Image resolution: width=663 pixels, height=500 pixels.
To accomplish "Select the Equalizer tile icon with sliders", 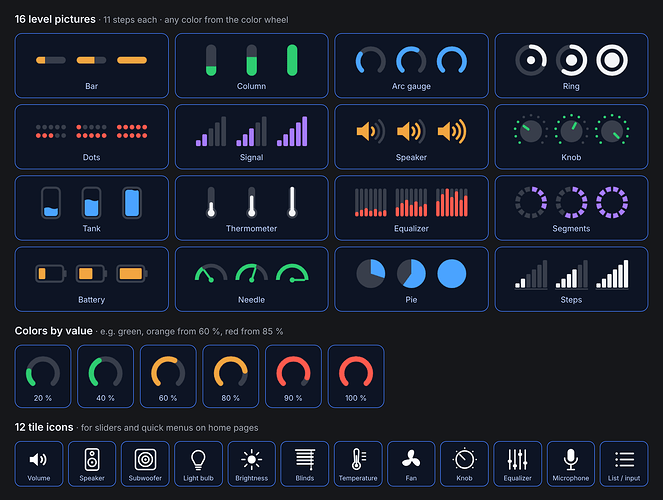I will pyautogui.click(x=518, y=464).
